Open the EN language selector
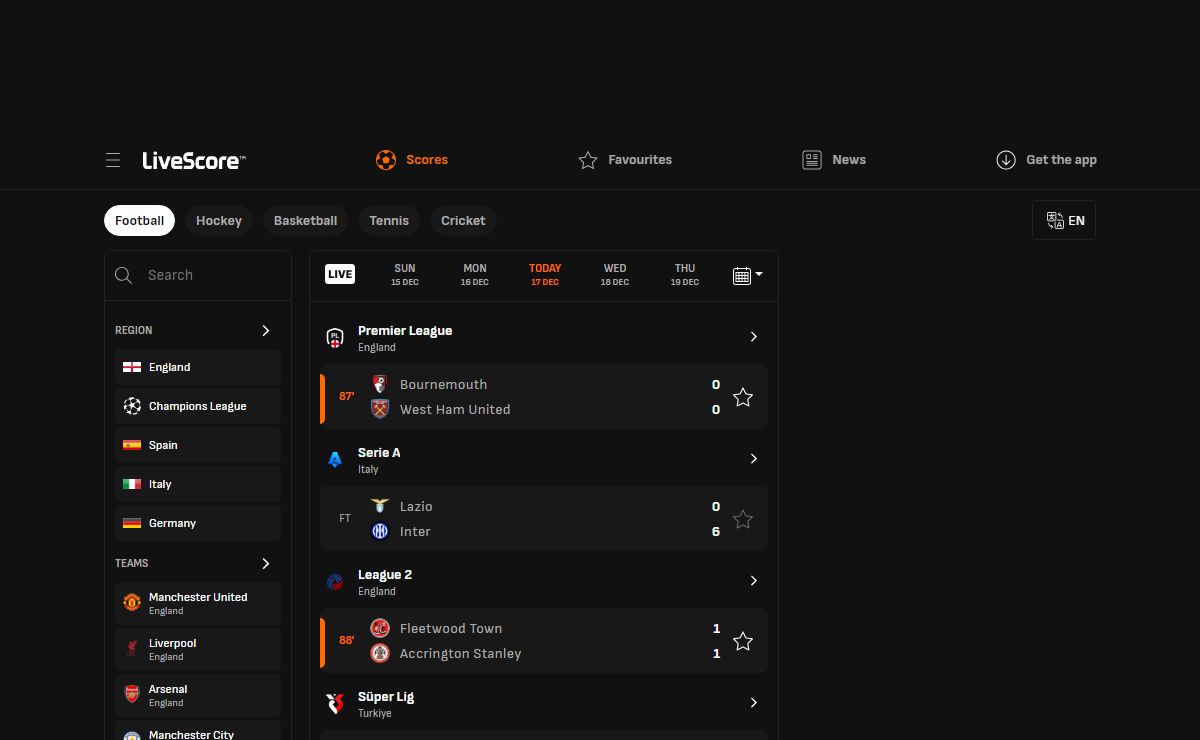 click(1064, 221)
